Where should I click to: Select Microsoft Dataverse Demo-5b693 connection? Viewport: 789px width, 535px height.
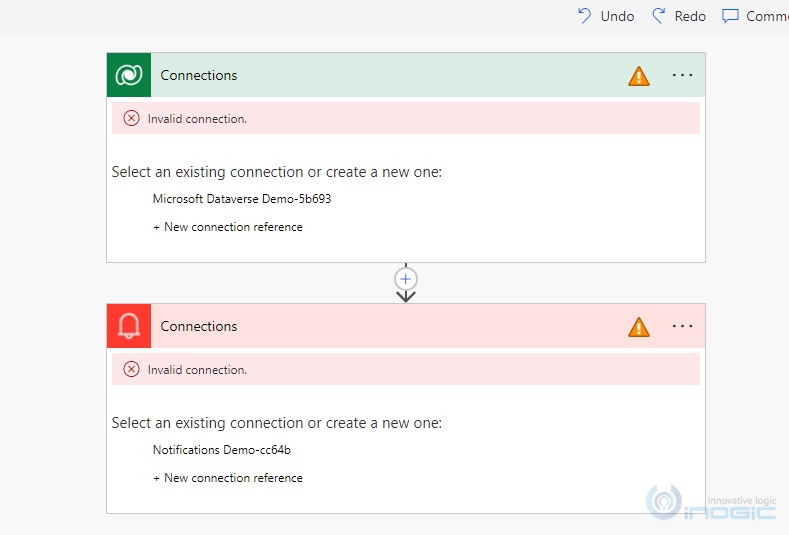(242, 199)
